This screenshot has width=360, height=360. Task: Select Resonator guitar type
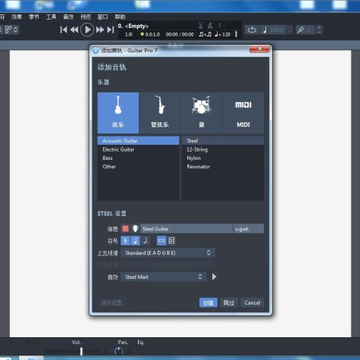click(x=222, y=167)
